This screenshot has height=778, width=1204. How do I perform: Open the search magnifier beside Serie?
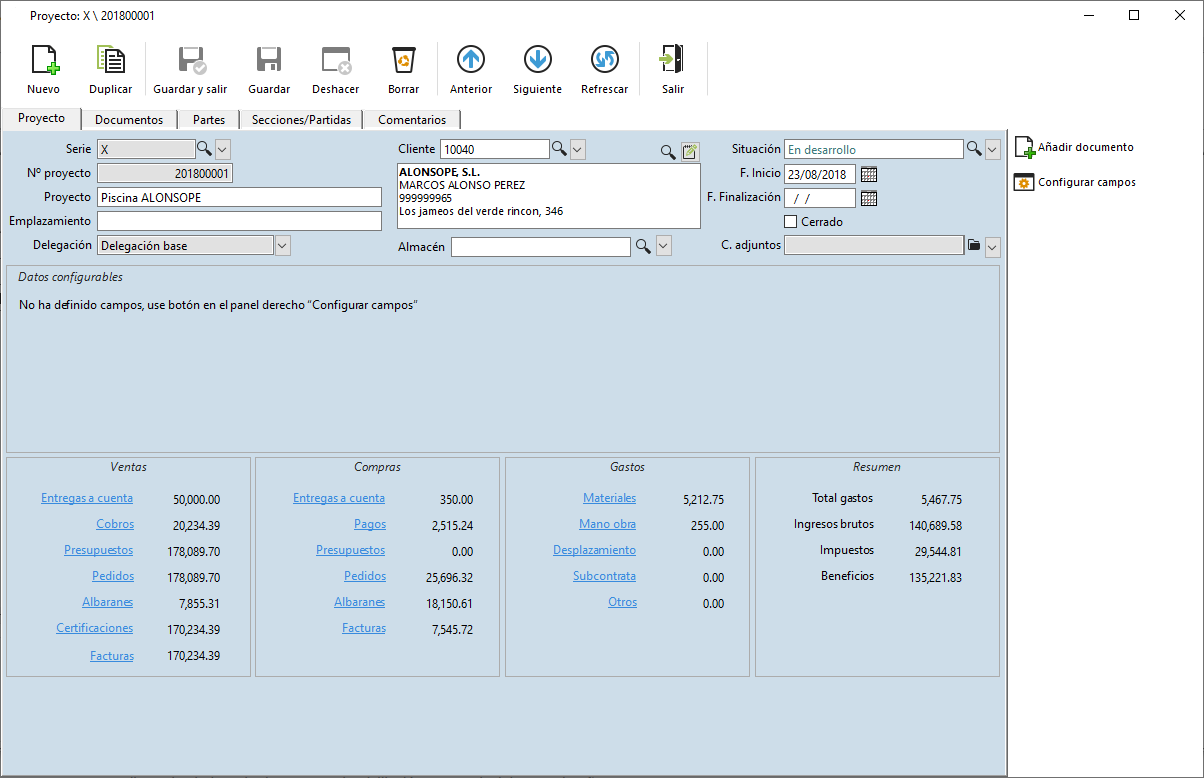[204, 149]
